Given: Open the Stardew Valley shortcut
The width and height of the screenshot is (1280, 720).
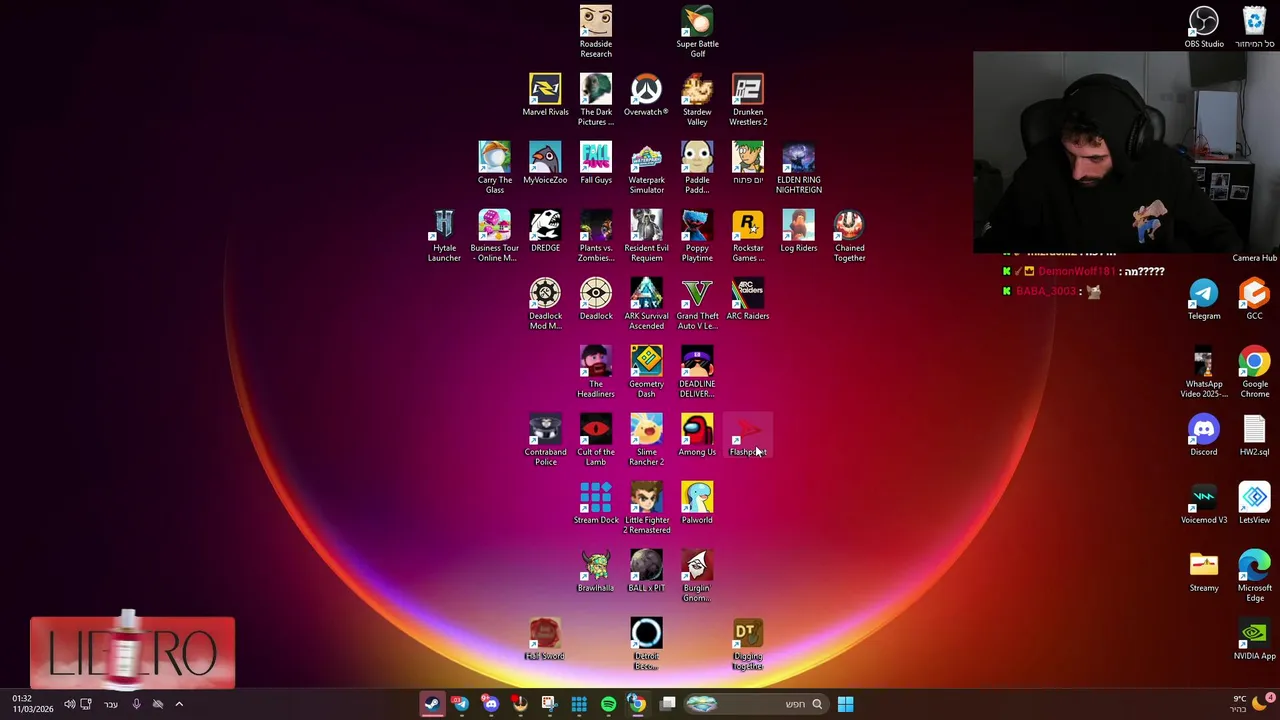Looking at the screenshot, I should tap(697, 99).
